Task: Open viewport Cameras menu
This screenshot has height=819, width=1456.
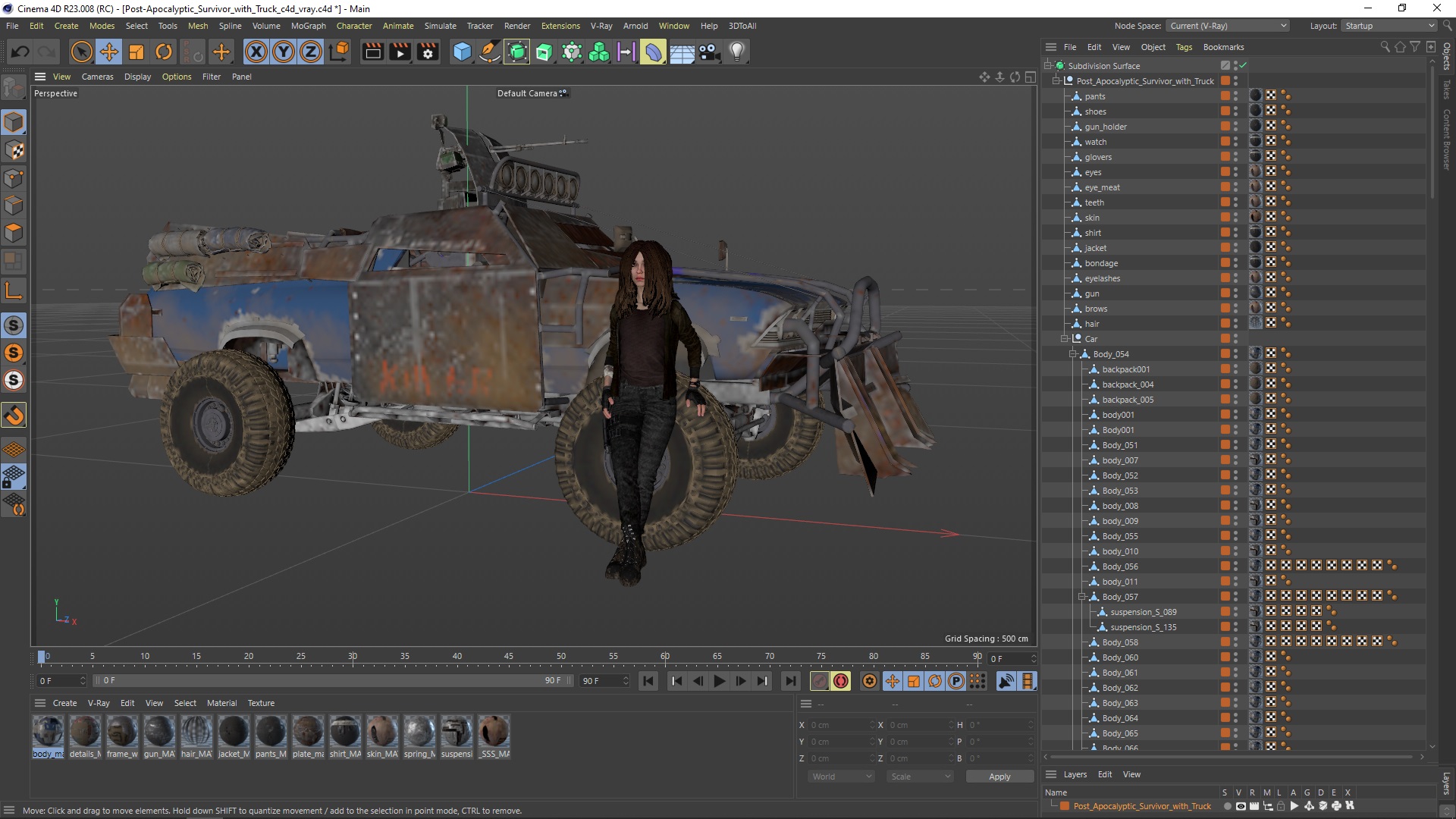Action: 97,77
